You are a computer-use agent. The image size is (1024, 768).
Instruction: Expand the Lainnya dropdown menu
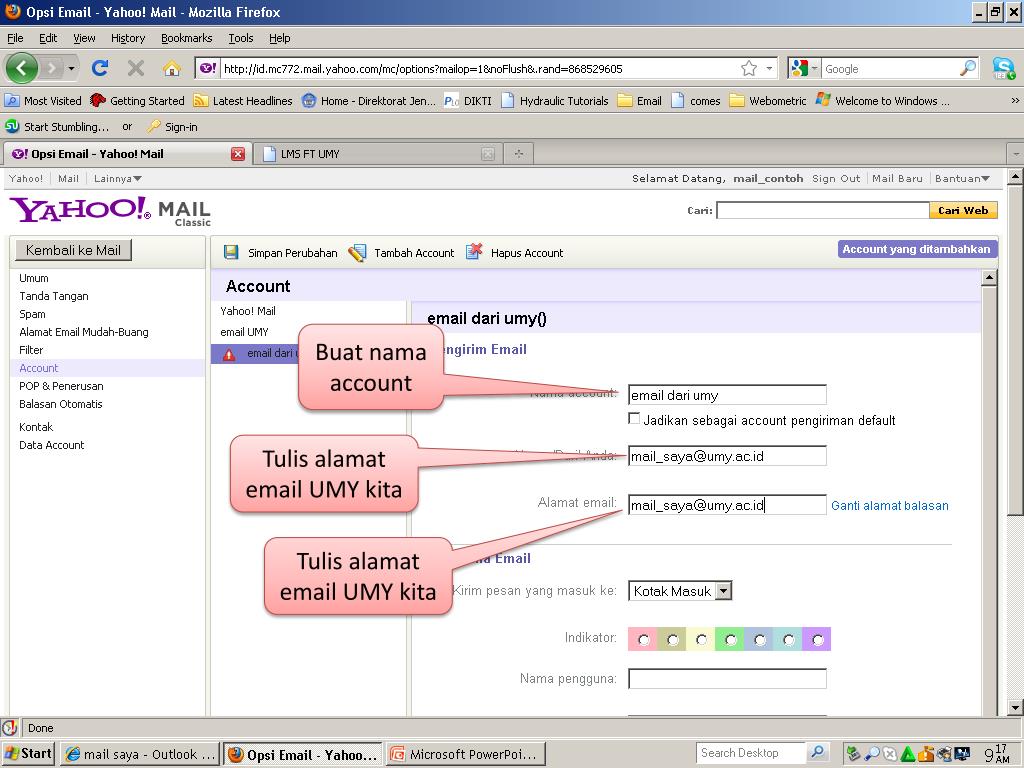pyautogui.click(x=118, y=178)
